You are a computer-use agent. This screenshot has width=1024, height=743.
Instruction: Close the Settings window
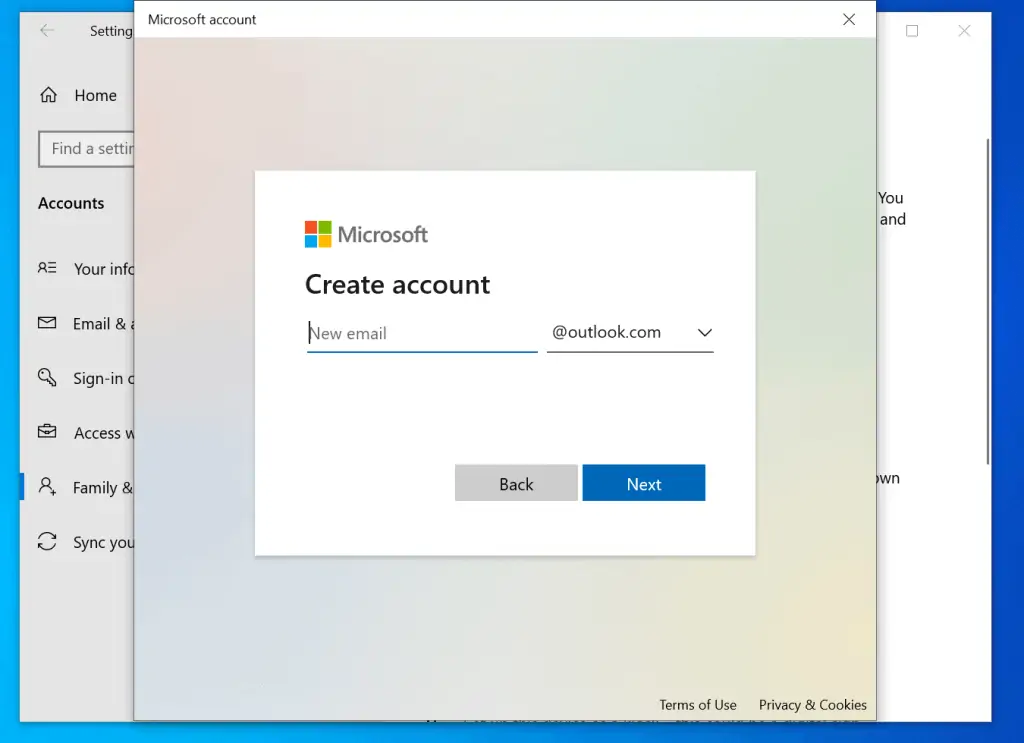tap(964, 31)
